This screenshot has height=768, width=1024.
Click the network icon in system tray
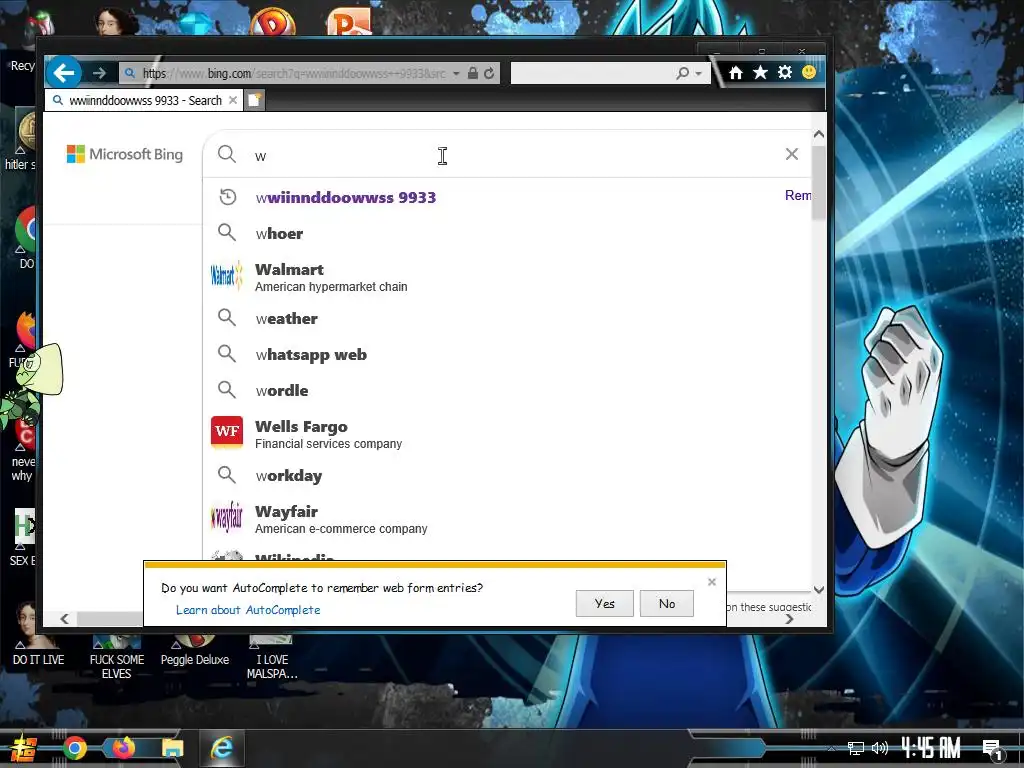(x=856, y=748)
